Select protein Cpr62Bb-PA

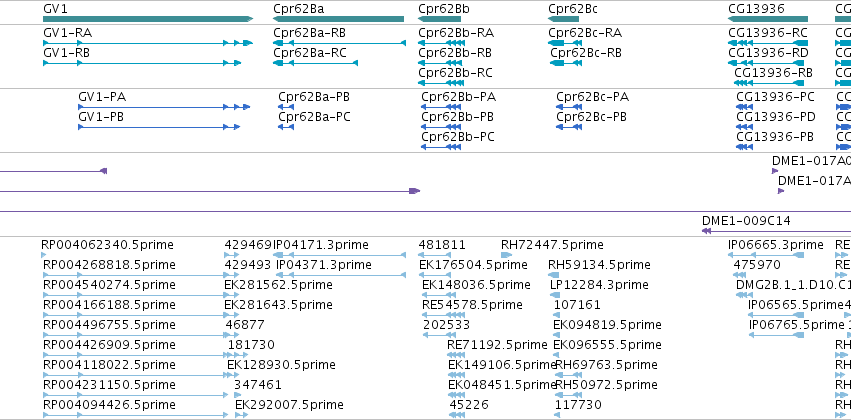tap(459, 97)
